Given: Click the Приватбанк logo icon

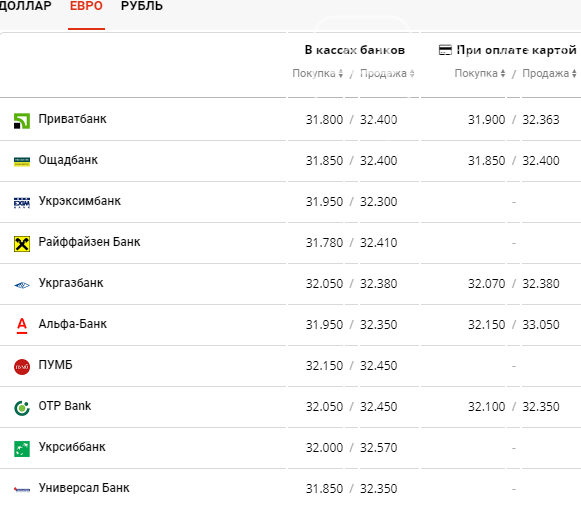Looking at the screenshot, I should [x=22, y=121].
